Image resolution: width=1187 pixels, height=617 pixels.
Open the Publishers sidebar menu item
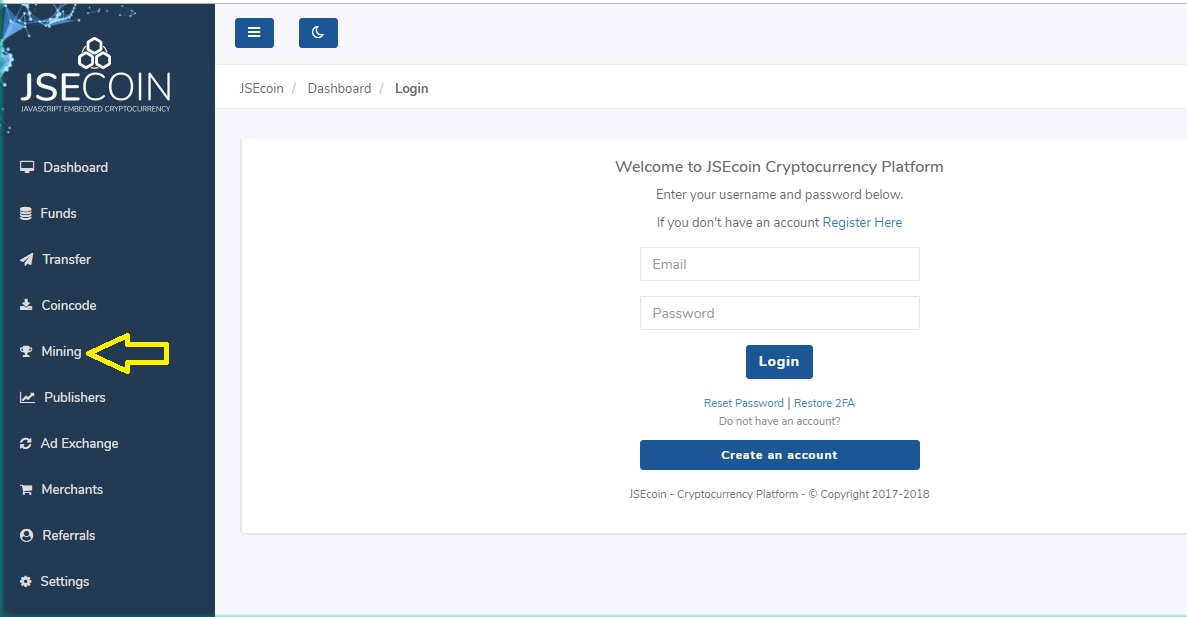tap(74, 397)
